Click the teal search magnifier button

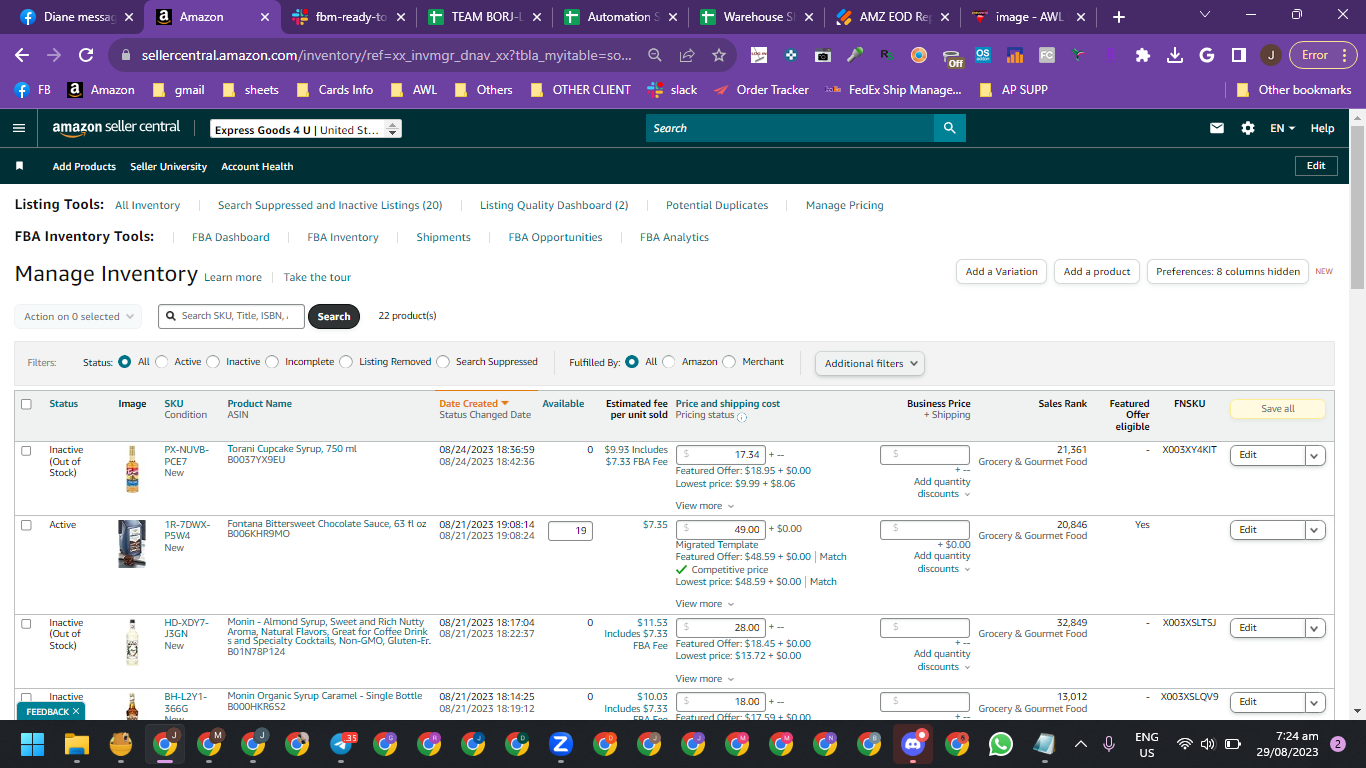949,128
